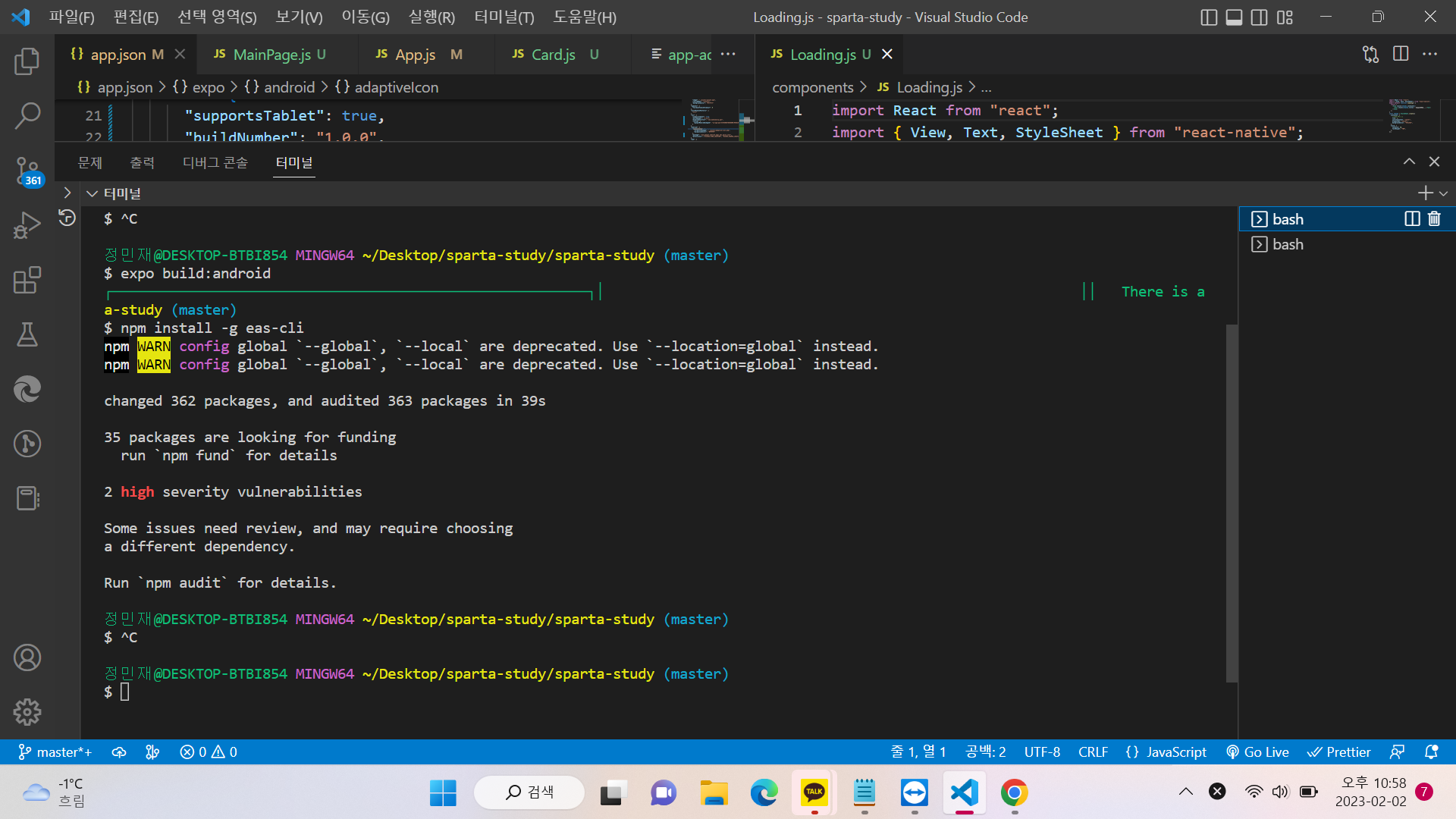
Task: Open the 도움말(H) menu
Action: 585,17
